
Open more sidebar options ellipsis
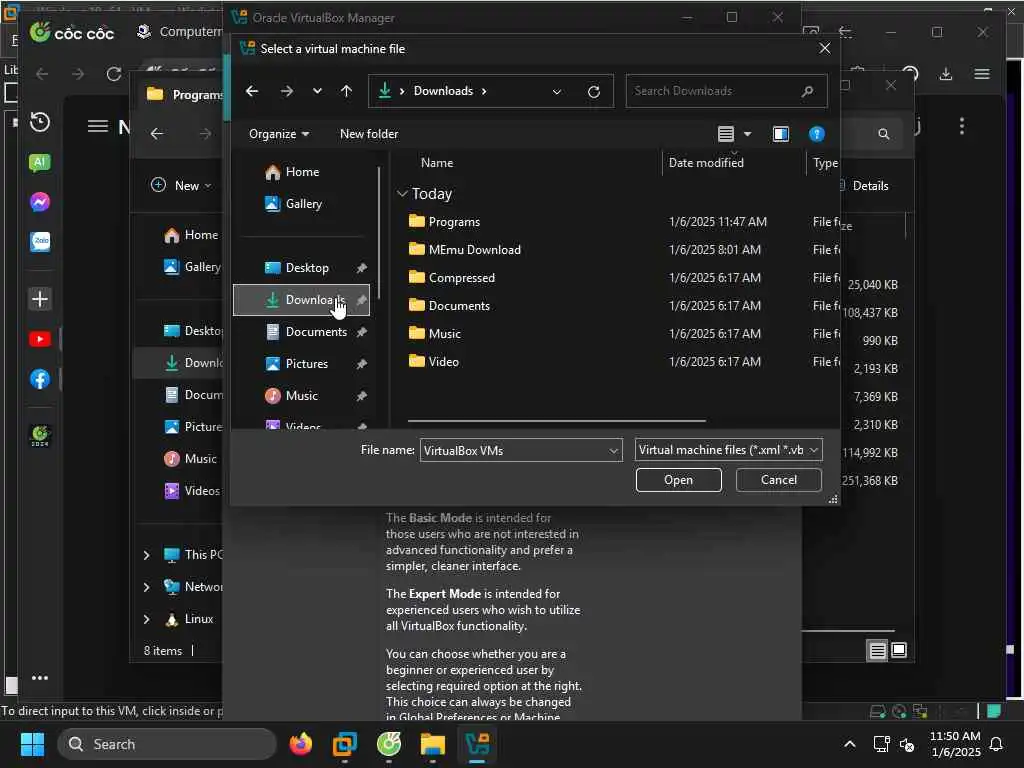(40, 678)
